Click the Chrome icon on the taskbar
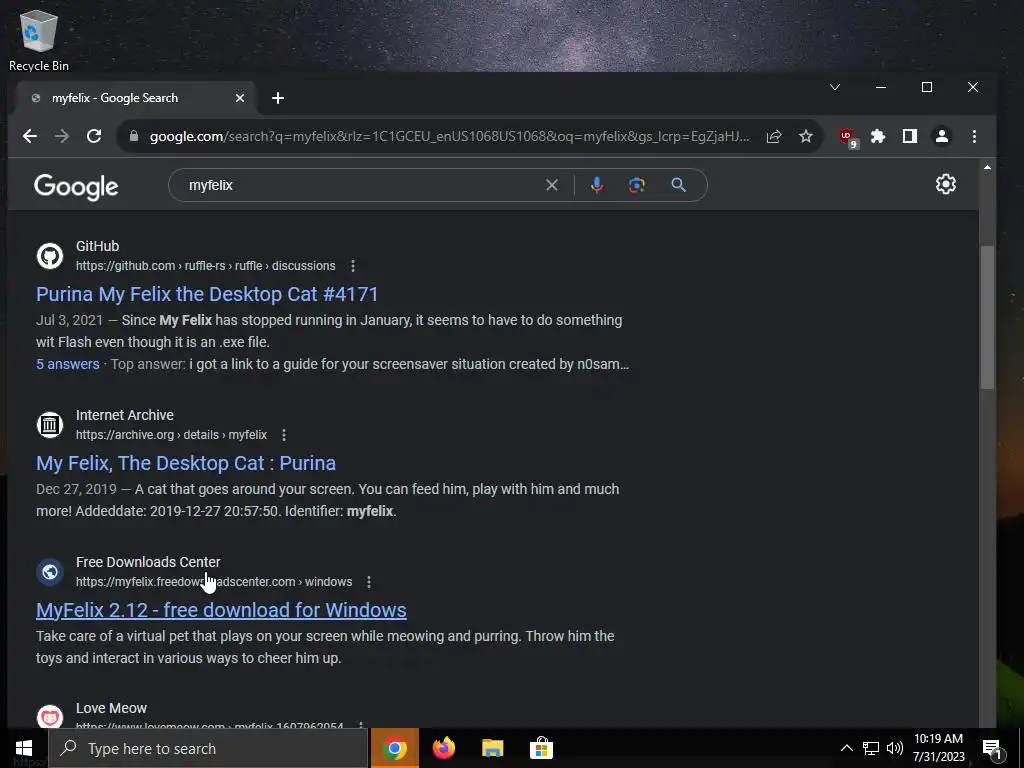Image resolution: width=1024 pixels, height=768 pixels. pos(394,748)
